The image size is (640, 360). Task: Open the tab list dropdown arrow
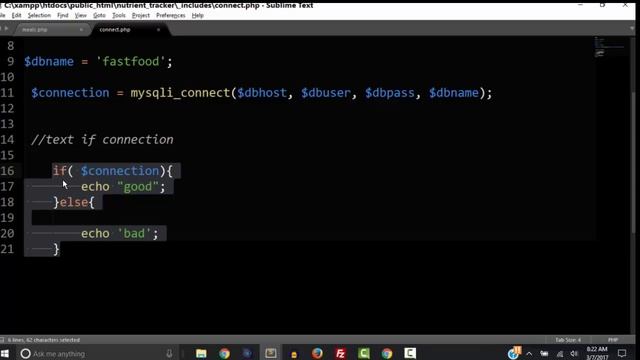pyautogui.click(x=632, y=29)
